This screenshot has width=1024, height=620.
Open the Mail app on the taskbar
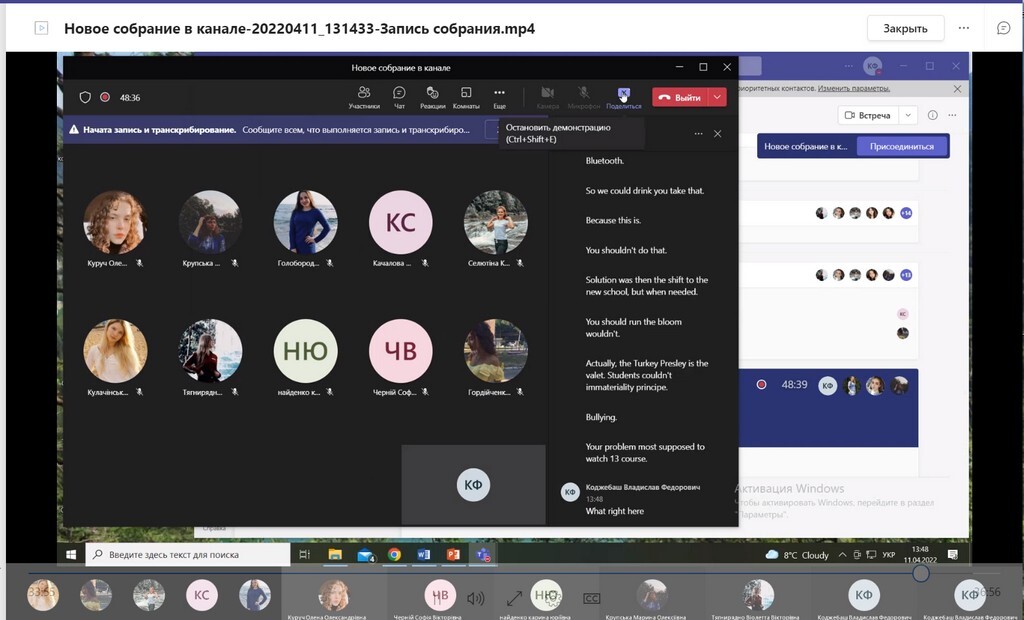365,554
